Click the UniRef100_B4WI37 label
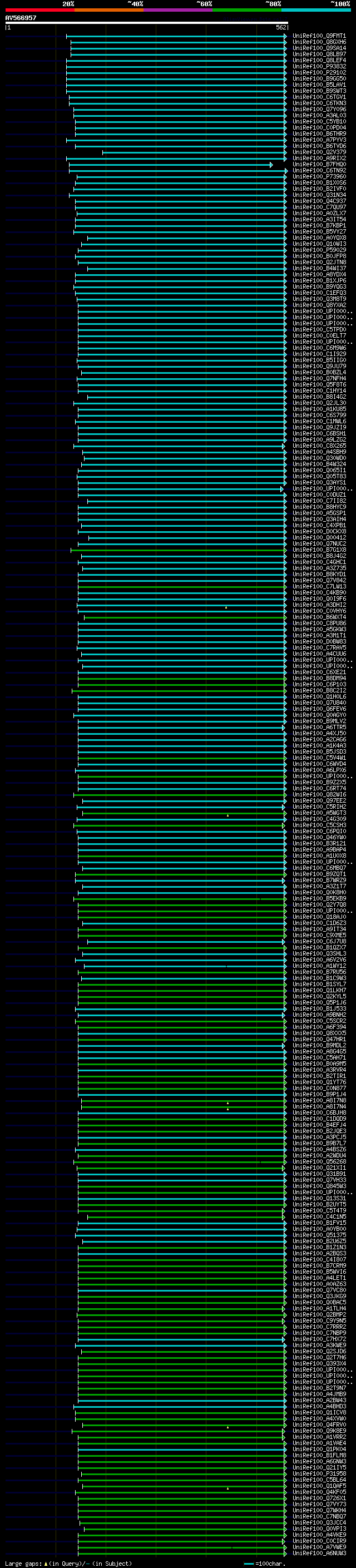The width and height of the screenshot is (356, 1568). pos(319,269)
